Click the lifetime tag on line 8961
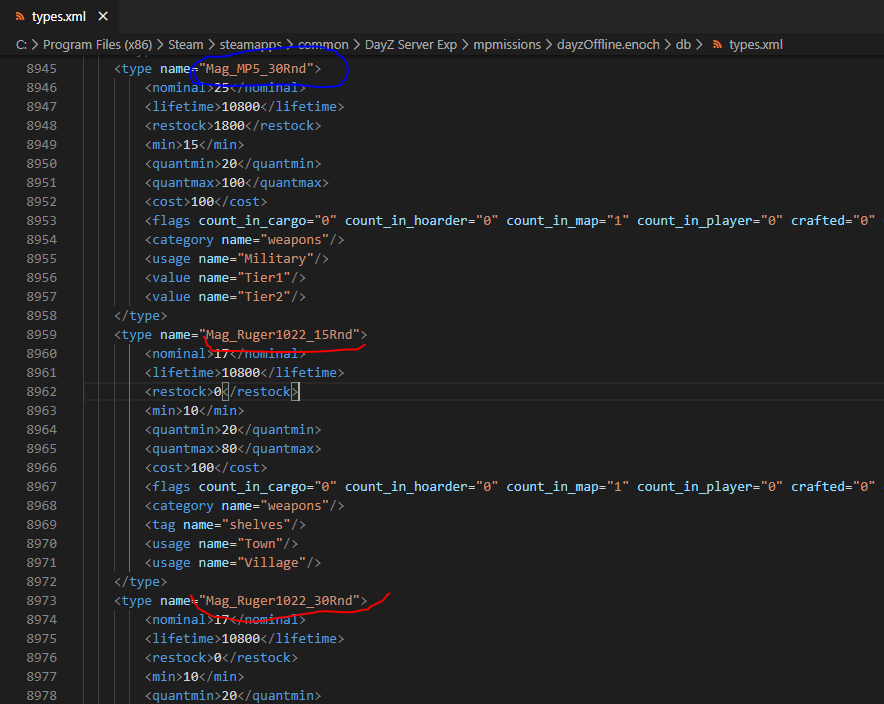Viewport: 884px width, 704px height. pos(244,373)
